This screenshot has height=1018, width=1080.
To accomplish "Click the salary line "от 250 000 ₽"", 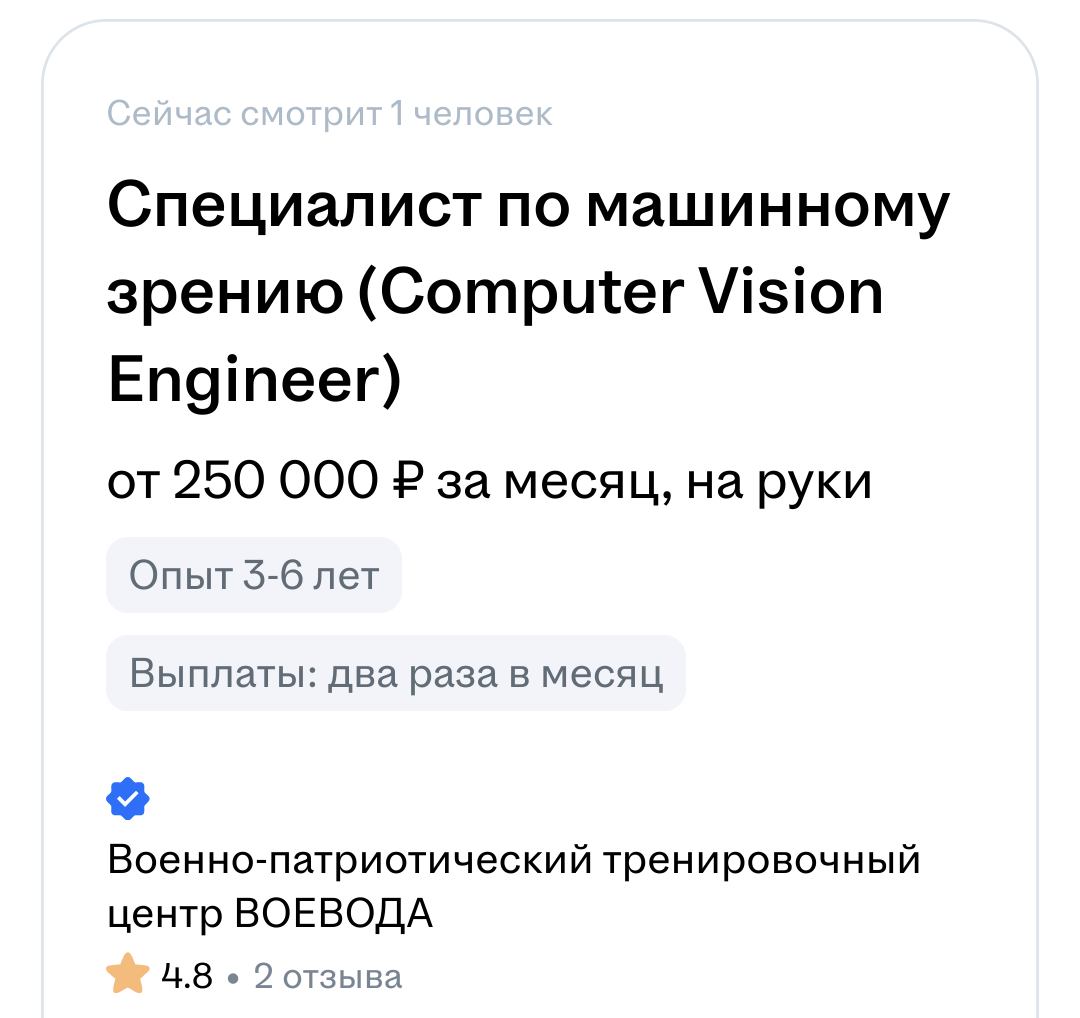I will pos(264,479).
